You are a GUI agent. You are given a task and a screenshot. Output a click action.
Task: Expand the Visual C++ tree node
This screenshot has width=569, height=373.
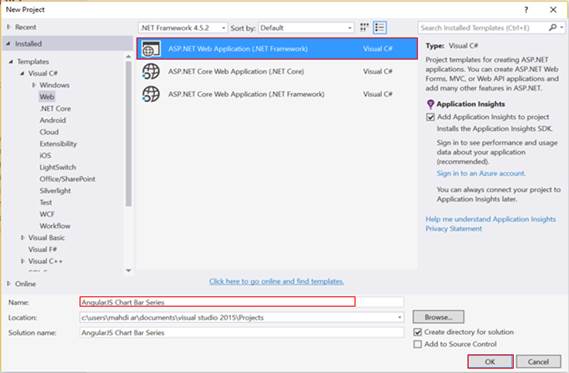(22, 261)
